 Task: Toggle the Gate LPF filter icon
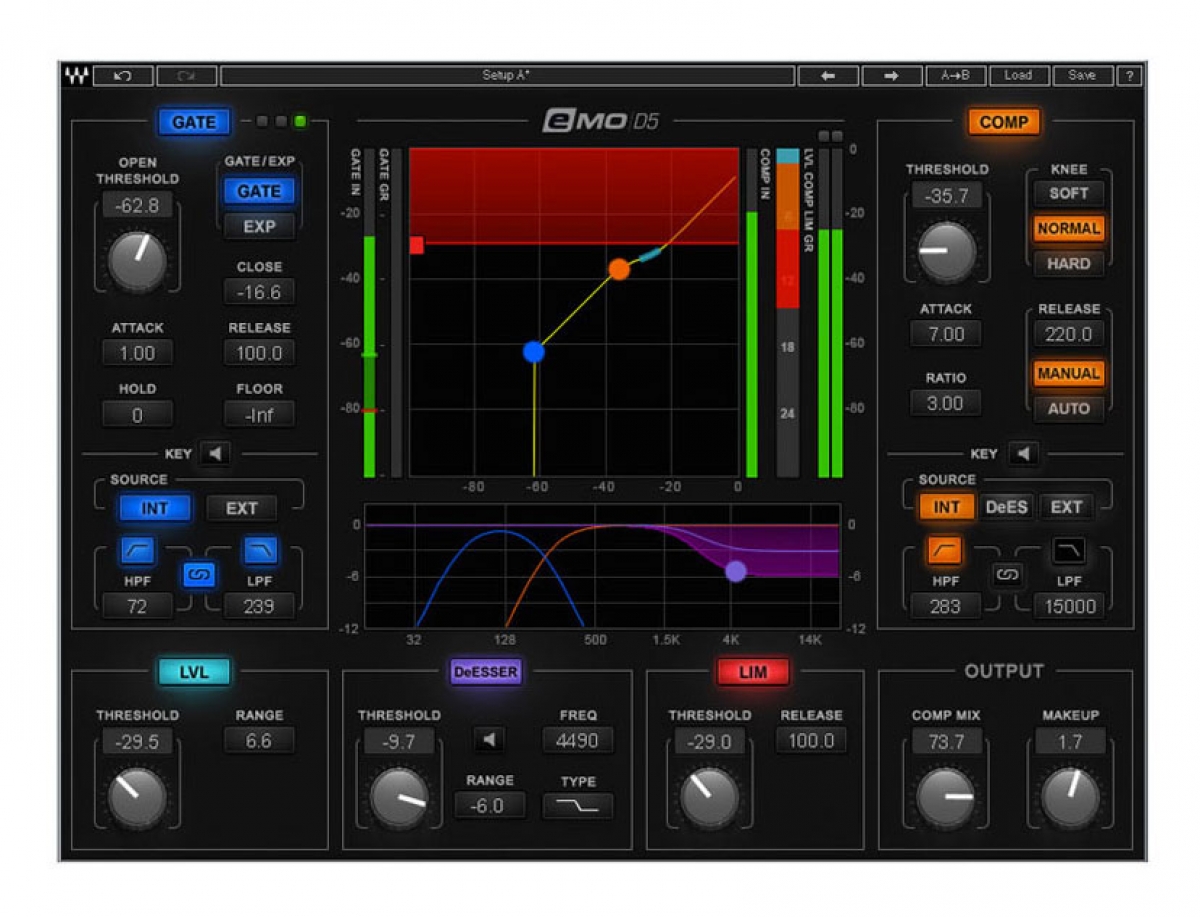pos(260,550)
